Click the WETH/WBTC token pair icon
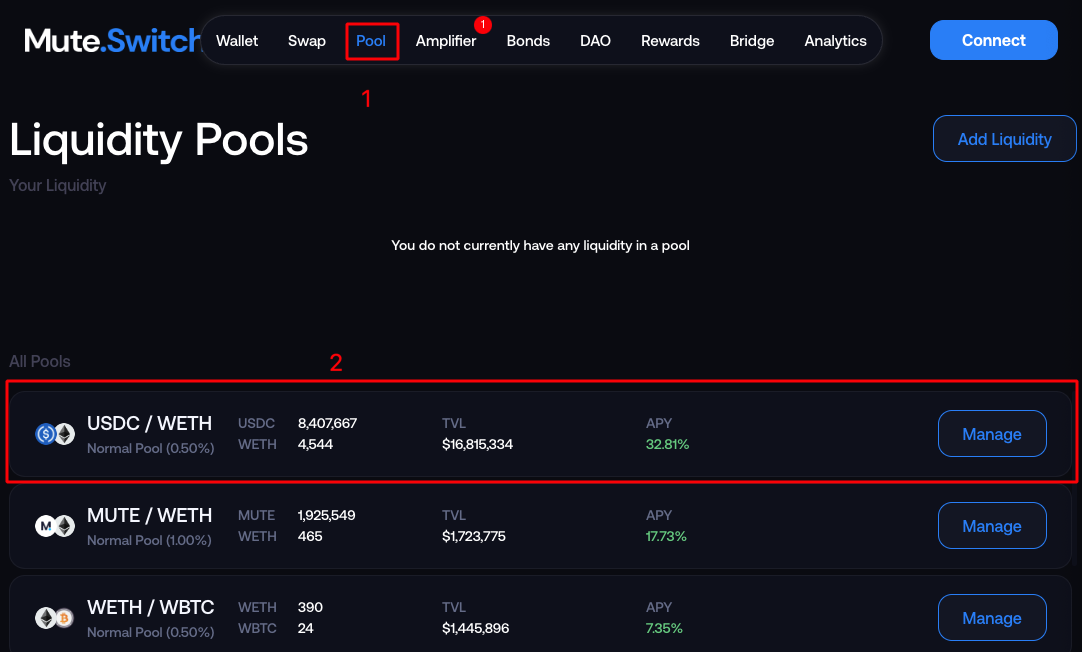Viewport: 1082px width, 652px height. (55, 618)
